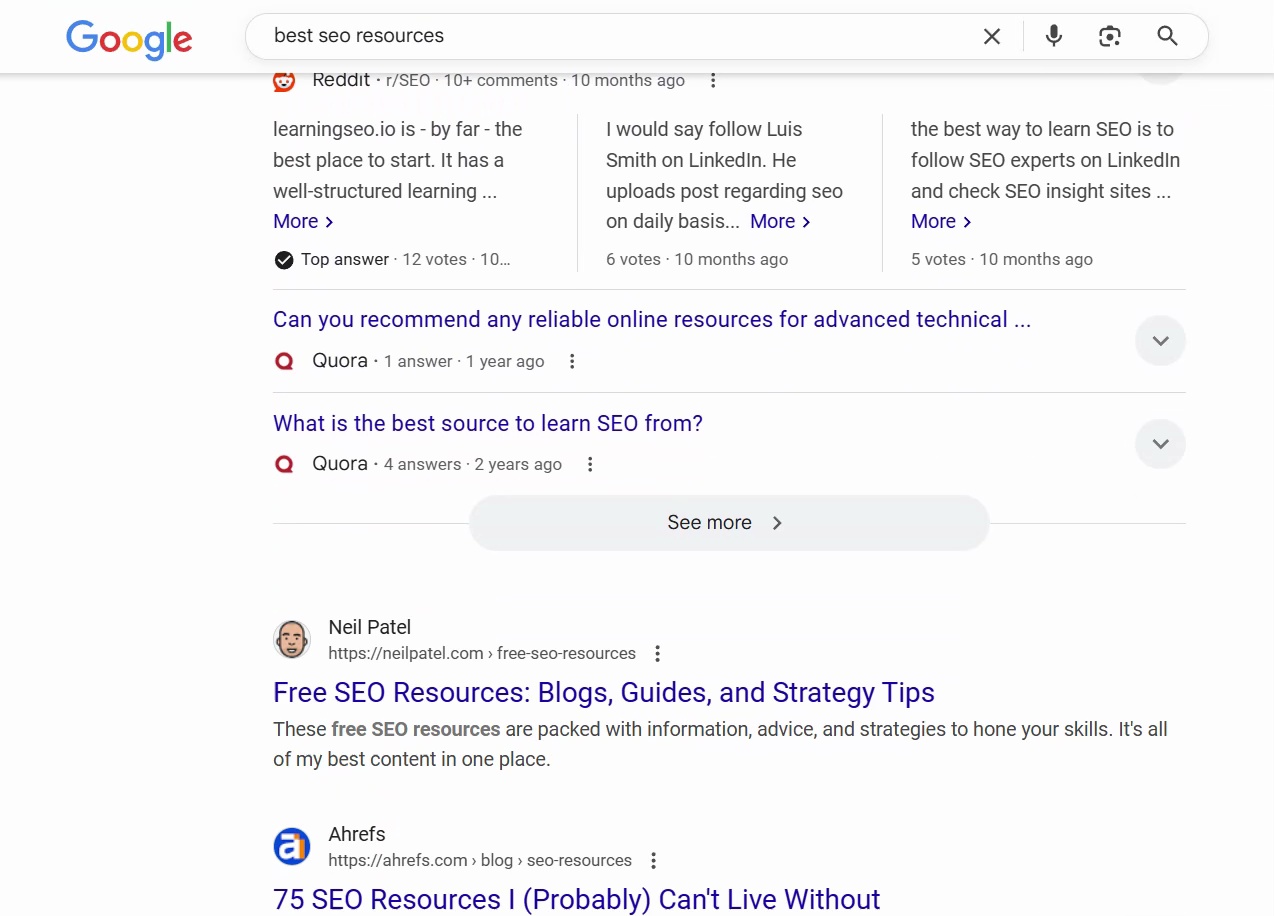Click Quora icon next to 1 answer
The height and width of the screenshot is (916, 1274).
click(x=284, y=361)
